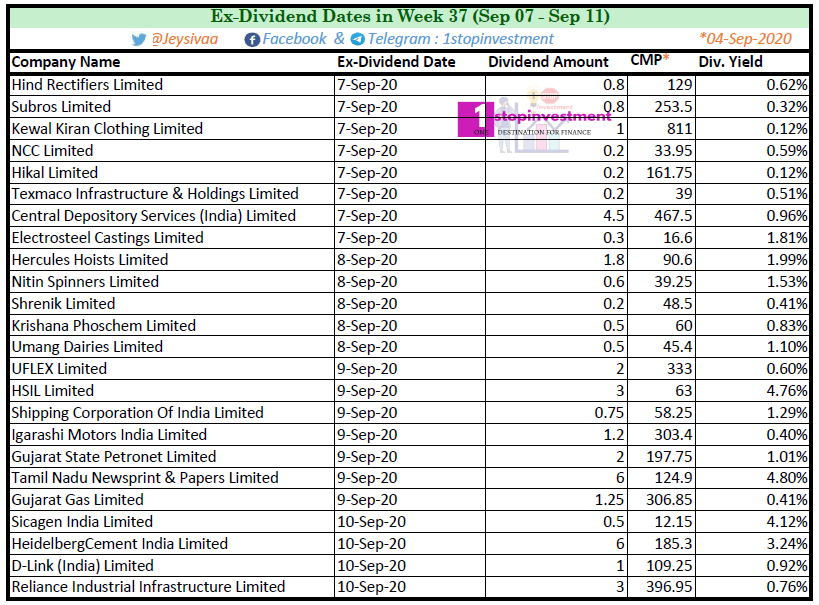Click the Facebook logo icon
The height and width of the screenshot is (605, 819).
[x=252, y=40]
